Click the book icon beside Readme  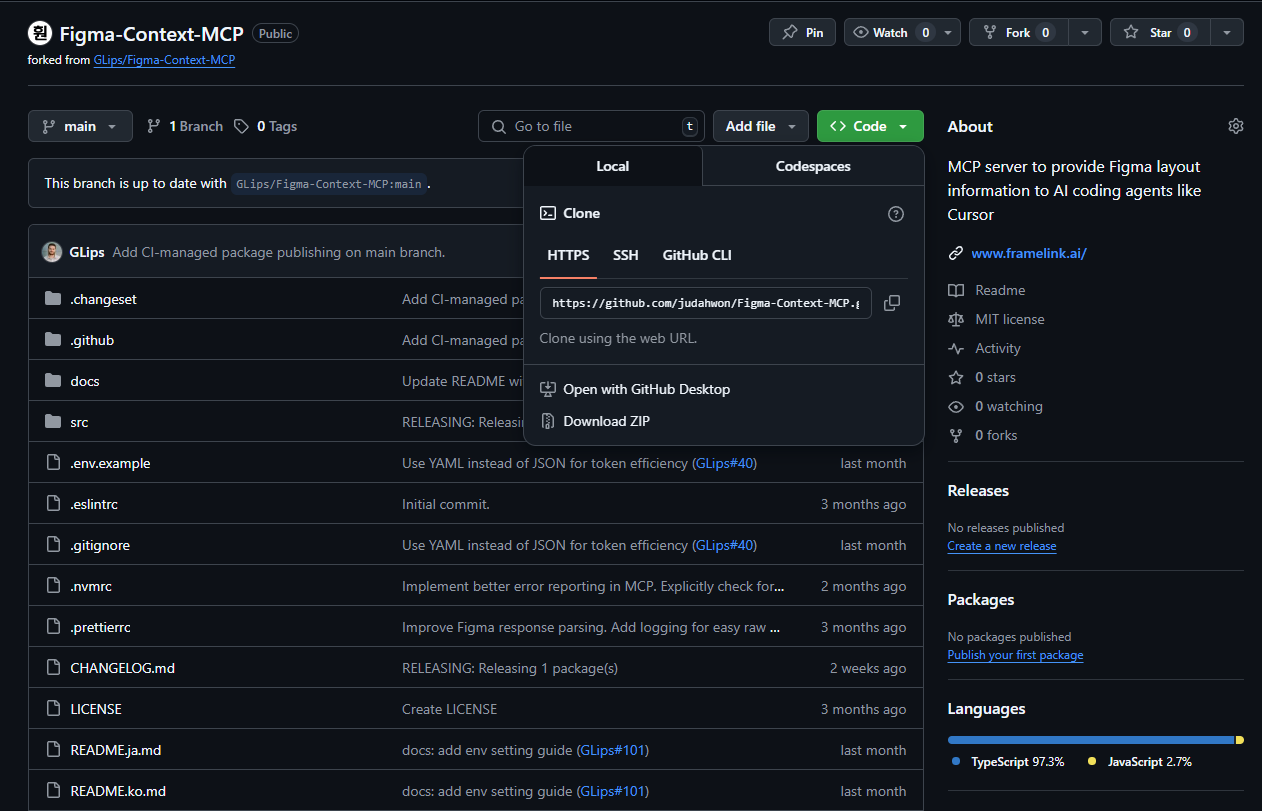click(x=956, y=290)
